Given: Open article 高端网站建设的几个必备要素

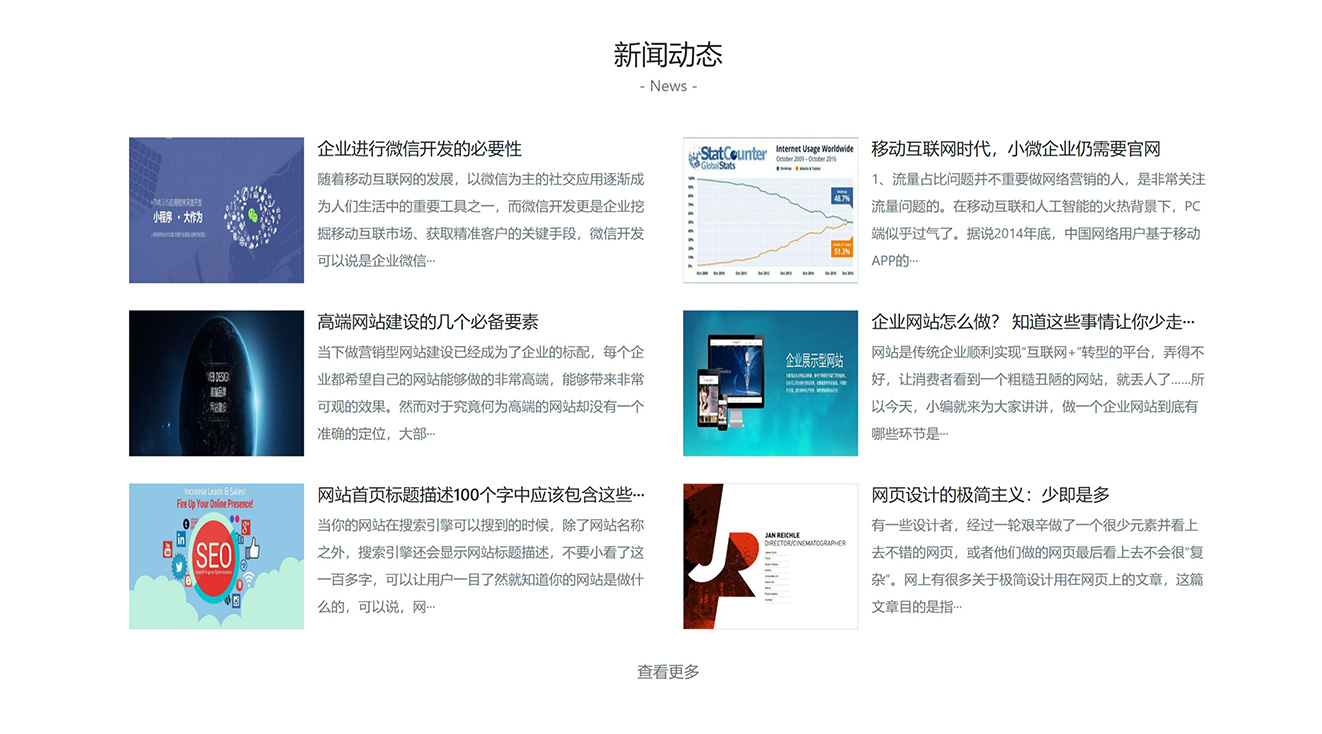Looking at the screenshot, I should tap(428, 322).
